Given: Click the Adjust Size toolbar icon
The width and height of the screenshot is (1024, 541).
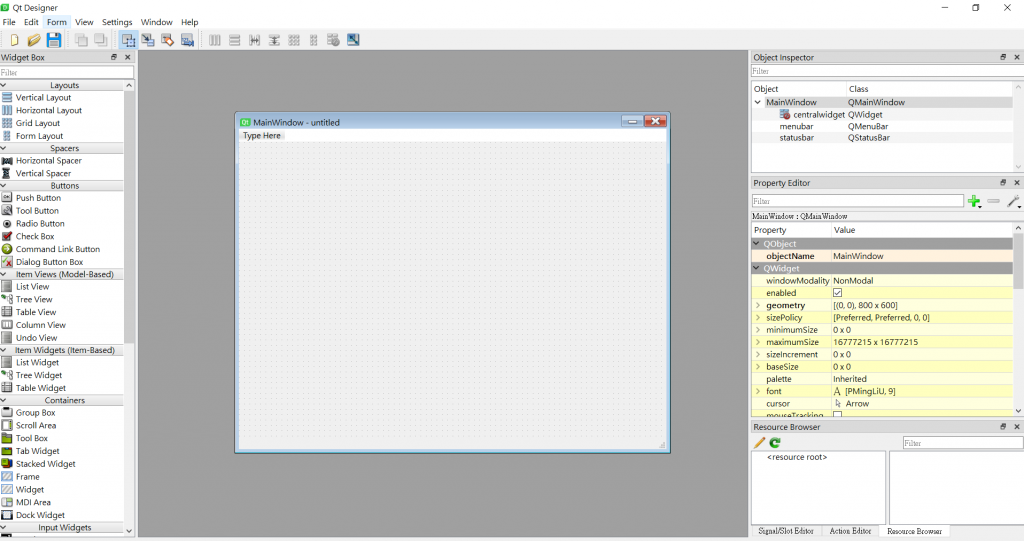Looking at the screenshot, I should (353, 41).
